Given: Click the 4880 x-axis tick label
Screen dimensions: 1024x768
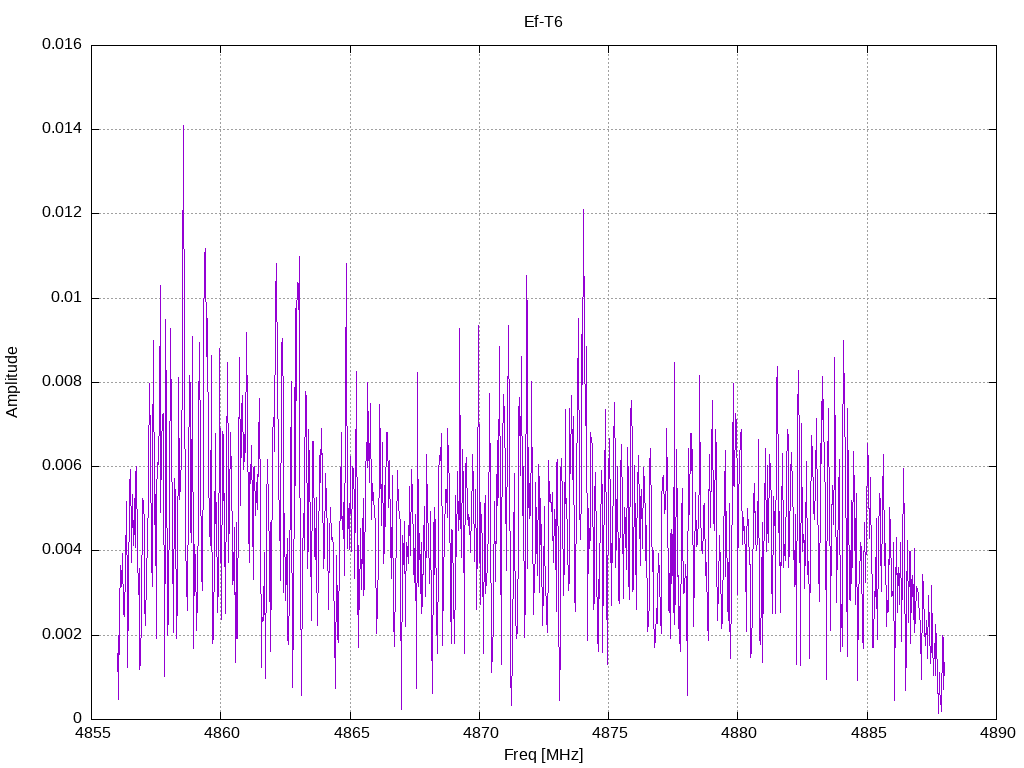Looking at the screenshot, I should (x=738, y=733).
